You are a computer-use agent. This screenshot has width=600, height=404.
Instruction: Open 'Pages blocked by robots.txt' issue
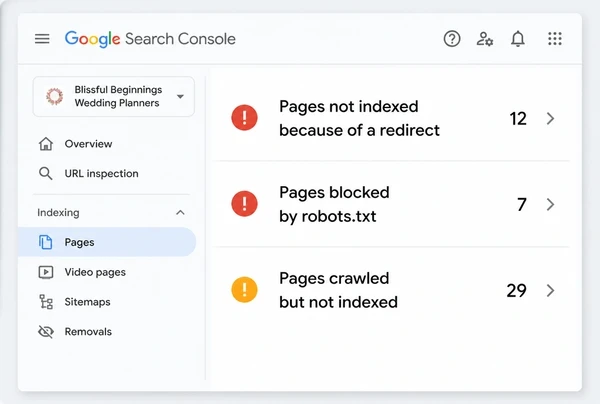[x=391, y=204]
